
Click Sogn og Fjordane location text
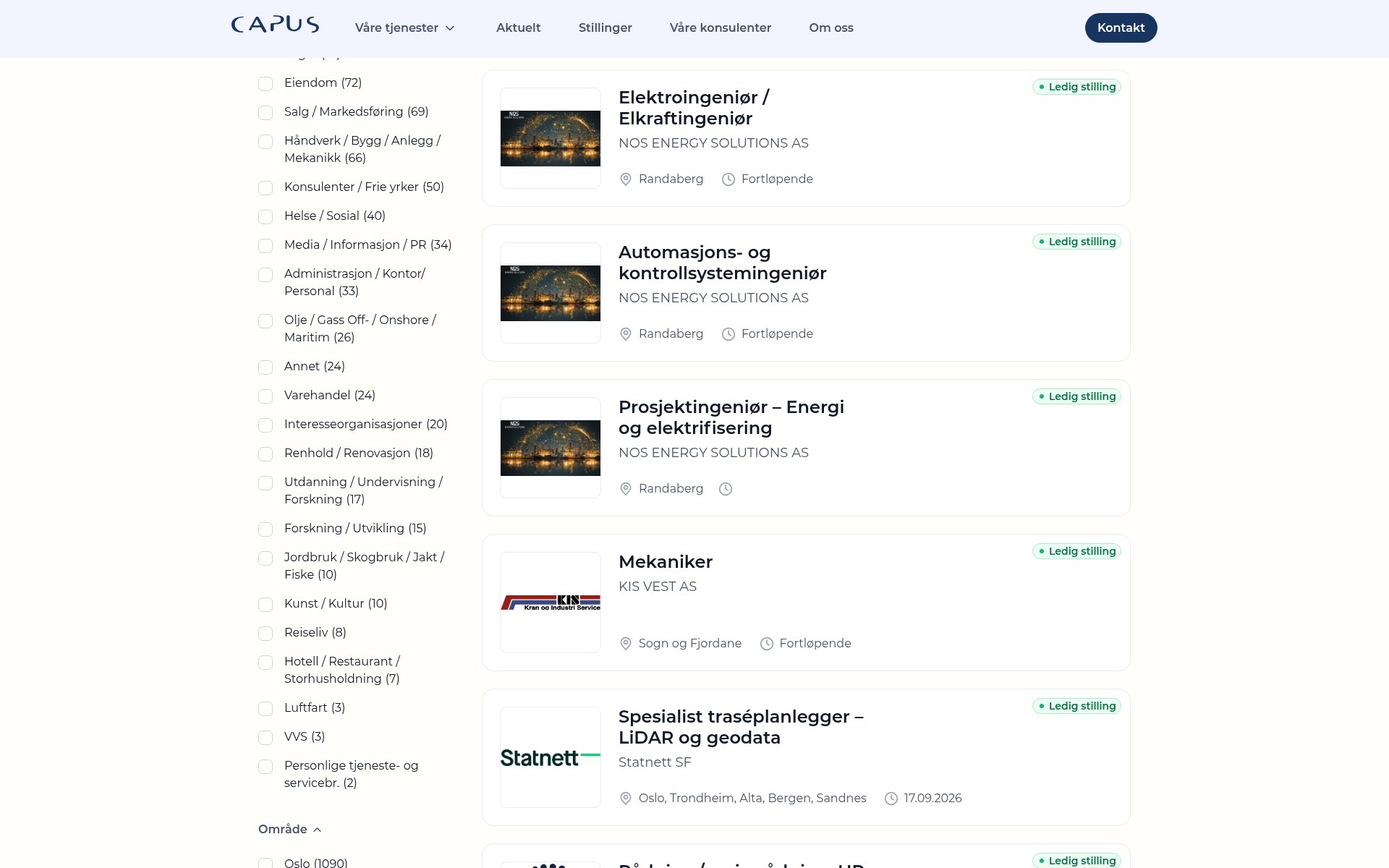click(689, 644)
